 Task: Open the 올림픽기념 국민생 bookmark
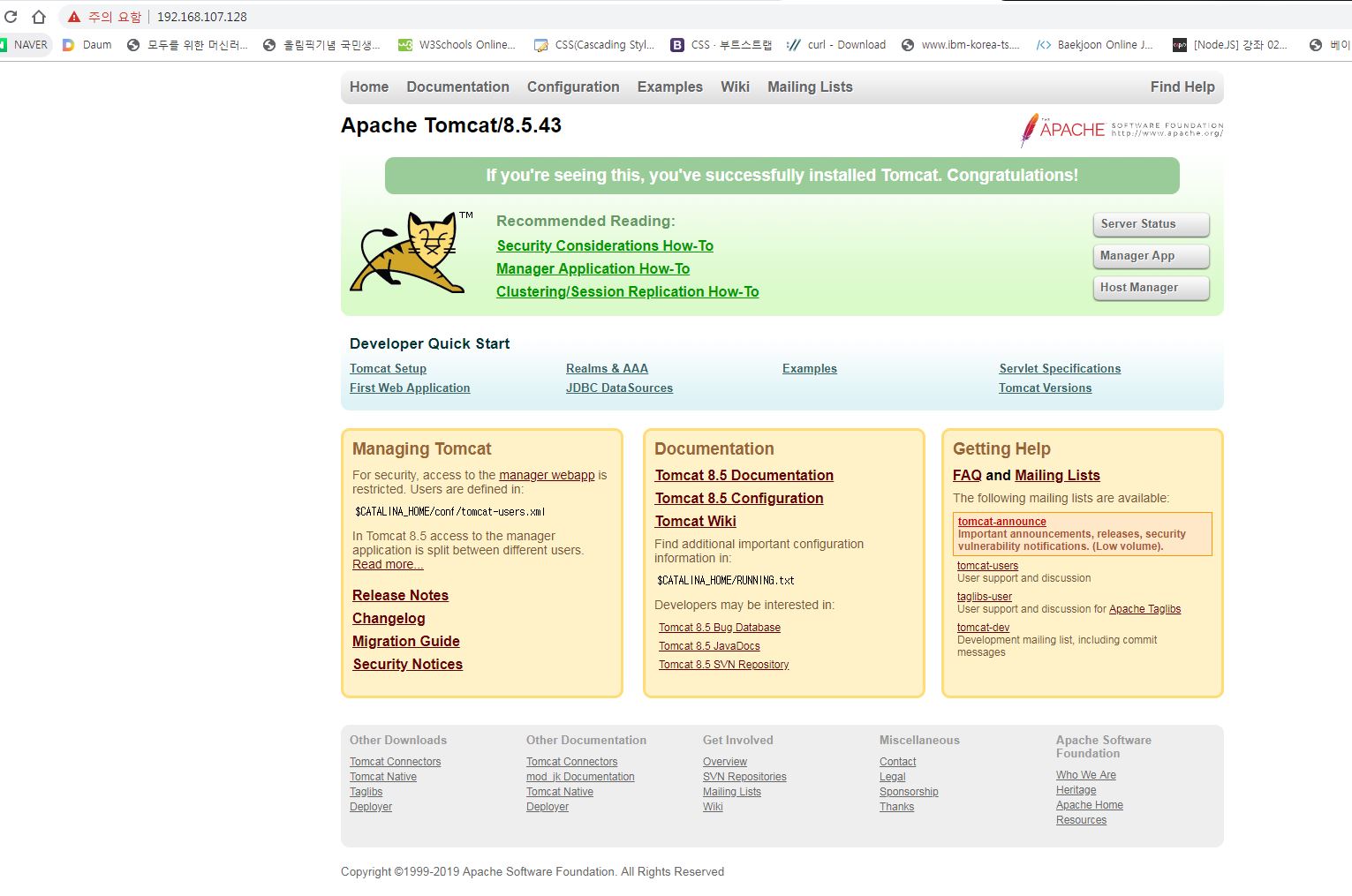(322, 45)
